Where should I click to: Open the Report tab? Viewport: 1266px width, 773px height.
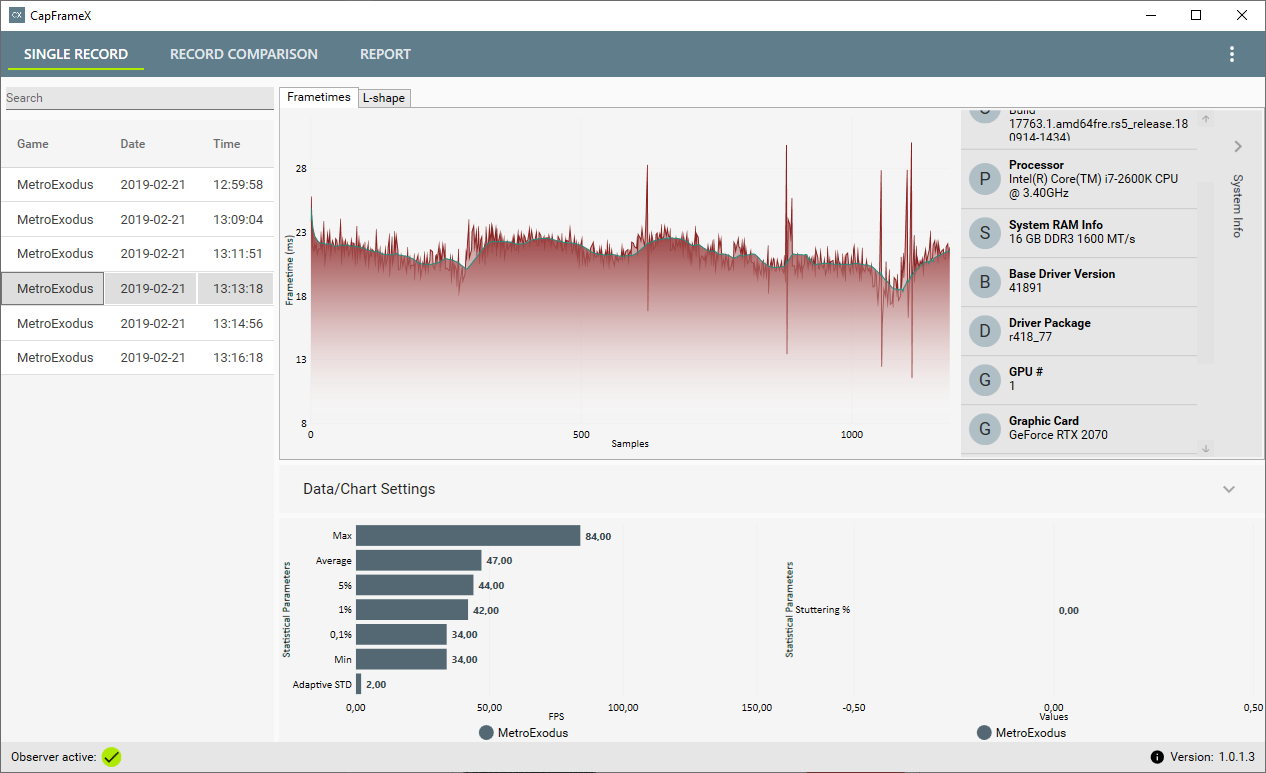coord(385,54)
